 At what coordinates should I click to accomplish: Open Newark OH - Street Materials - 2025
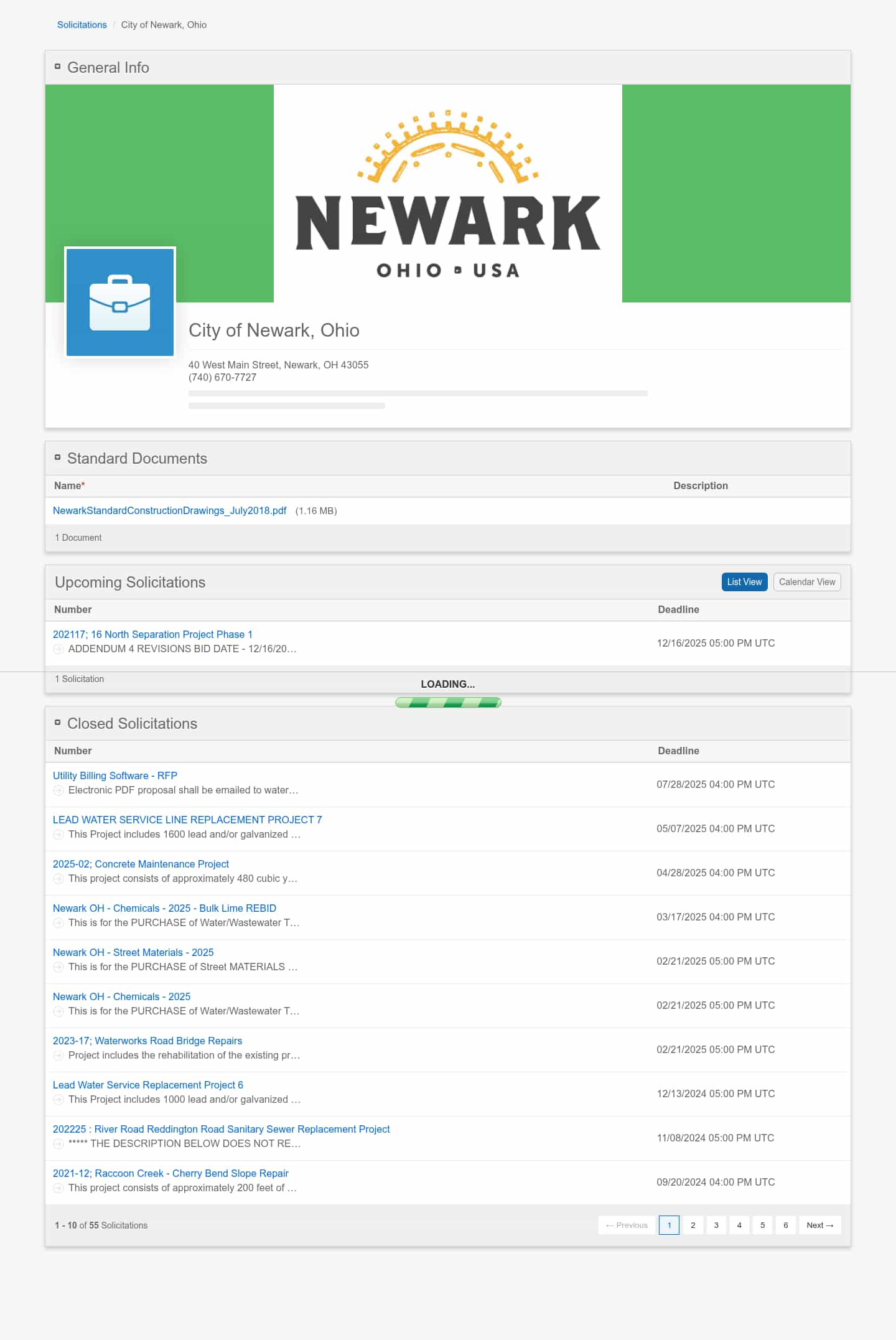point(133,952)
